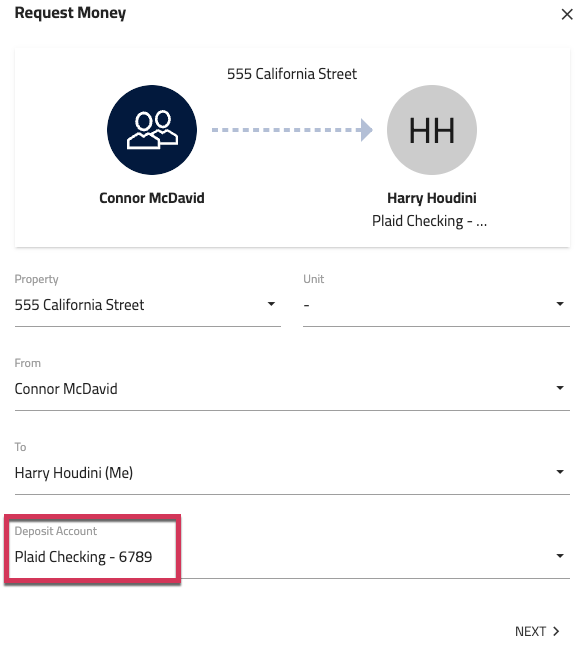585x652 pixels.
Task: Open the Deposit Account dropdown arrow
Action: click(x=560, y=556)
